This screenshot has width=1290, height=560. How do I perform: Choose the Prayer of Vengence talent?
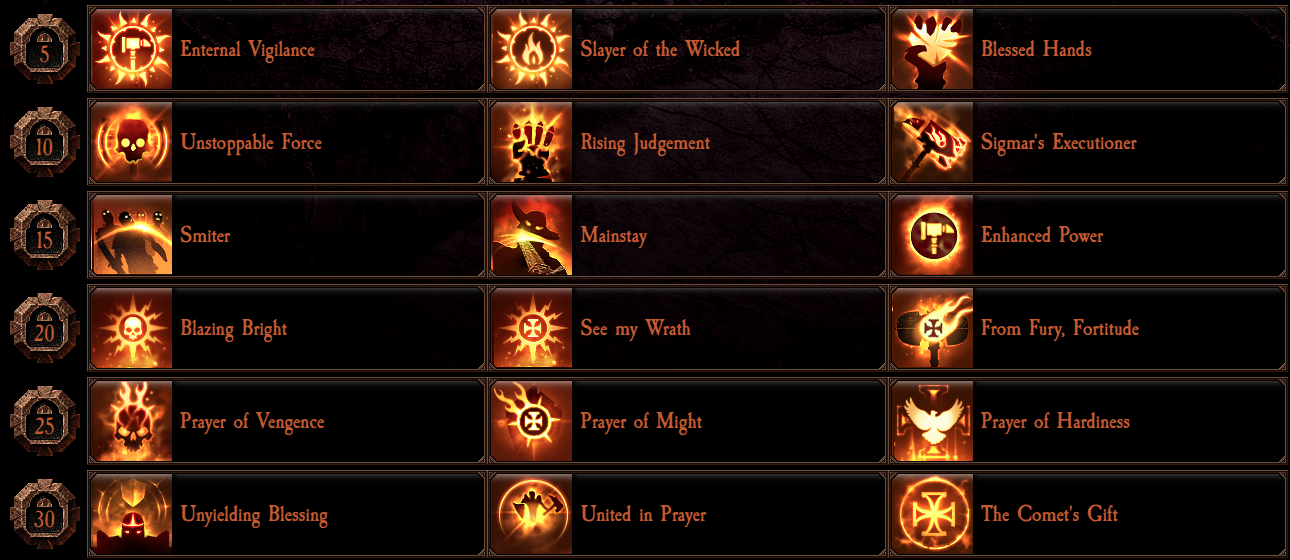(286, 421)
